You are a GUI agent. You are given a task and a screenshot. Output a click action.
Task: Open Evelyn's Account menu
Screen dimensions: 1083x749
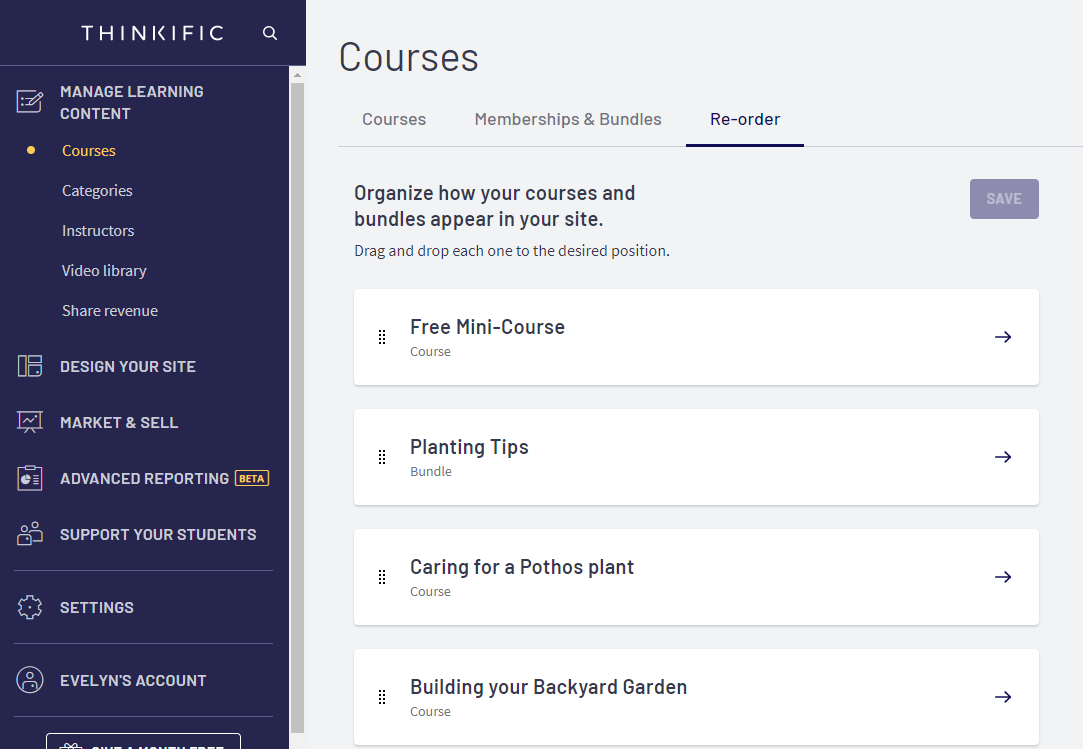tap(133, 681)
